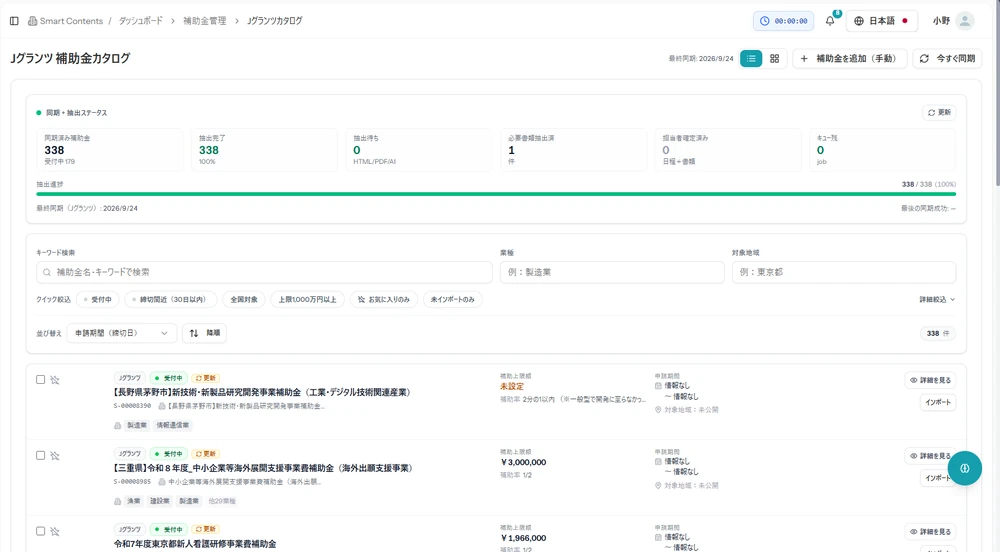1000x552 pixels.
Task: Focus the 業種 industry input
Action: click(612, 272)
